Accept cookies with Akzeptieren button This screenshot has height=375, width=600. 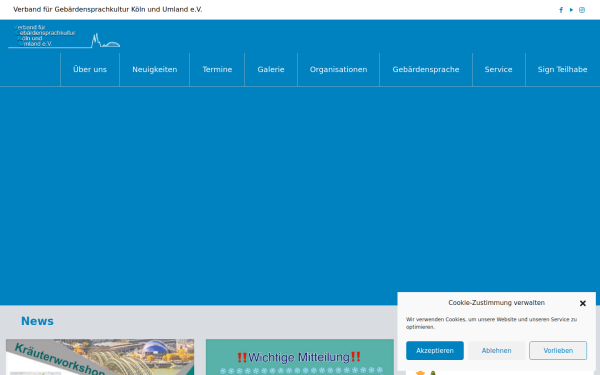[x=435, y=351]
